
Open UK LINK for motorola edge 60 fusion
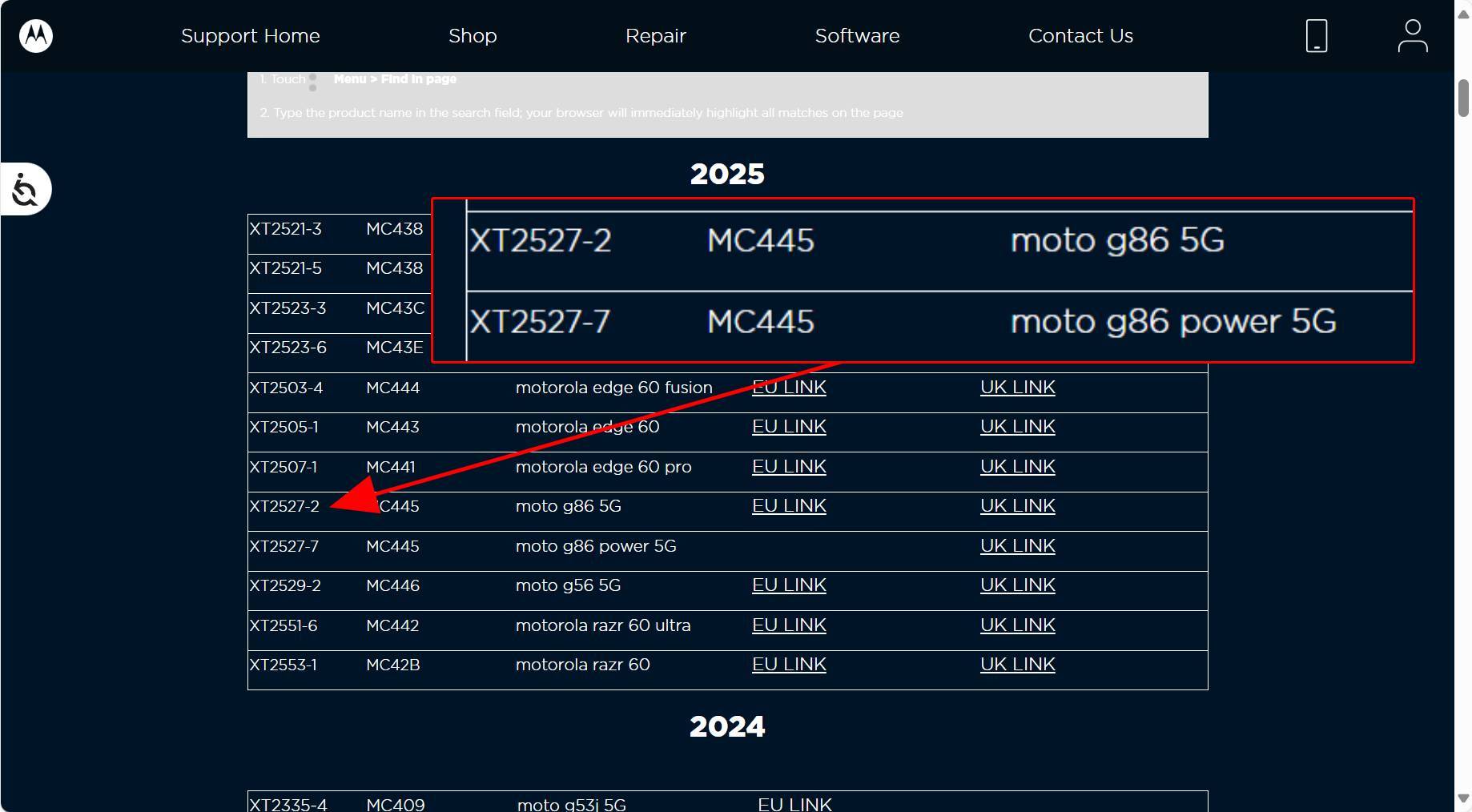pos(1018,388)
